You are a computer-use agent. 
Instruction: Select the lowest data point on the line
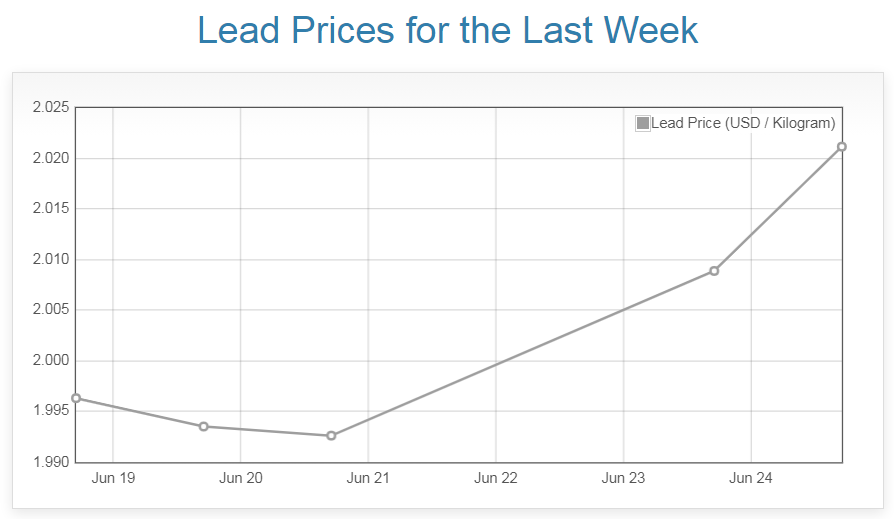(331, 436)
